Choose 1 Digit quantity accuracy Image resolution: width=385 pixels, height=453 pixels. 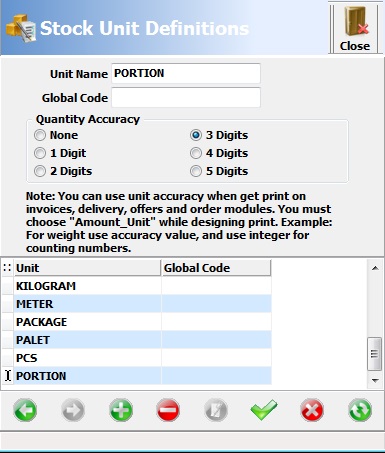click(40, 153)
